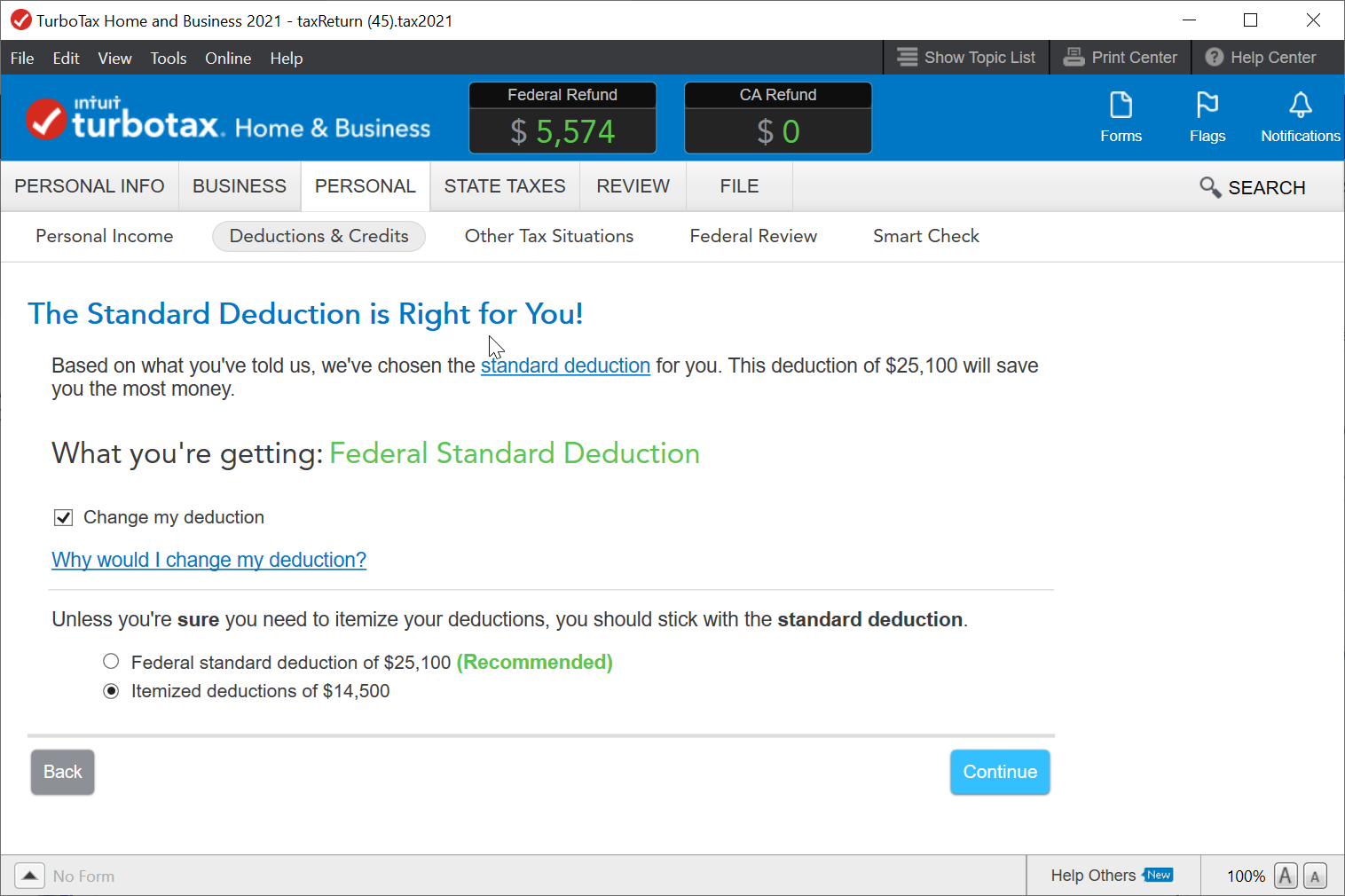
Task: Click the No Form status label
Action: pyautogui.click(x=83, y=876)
